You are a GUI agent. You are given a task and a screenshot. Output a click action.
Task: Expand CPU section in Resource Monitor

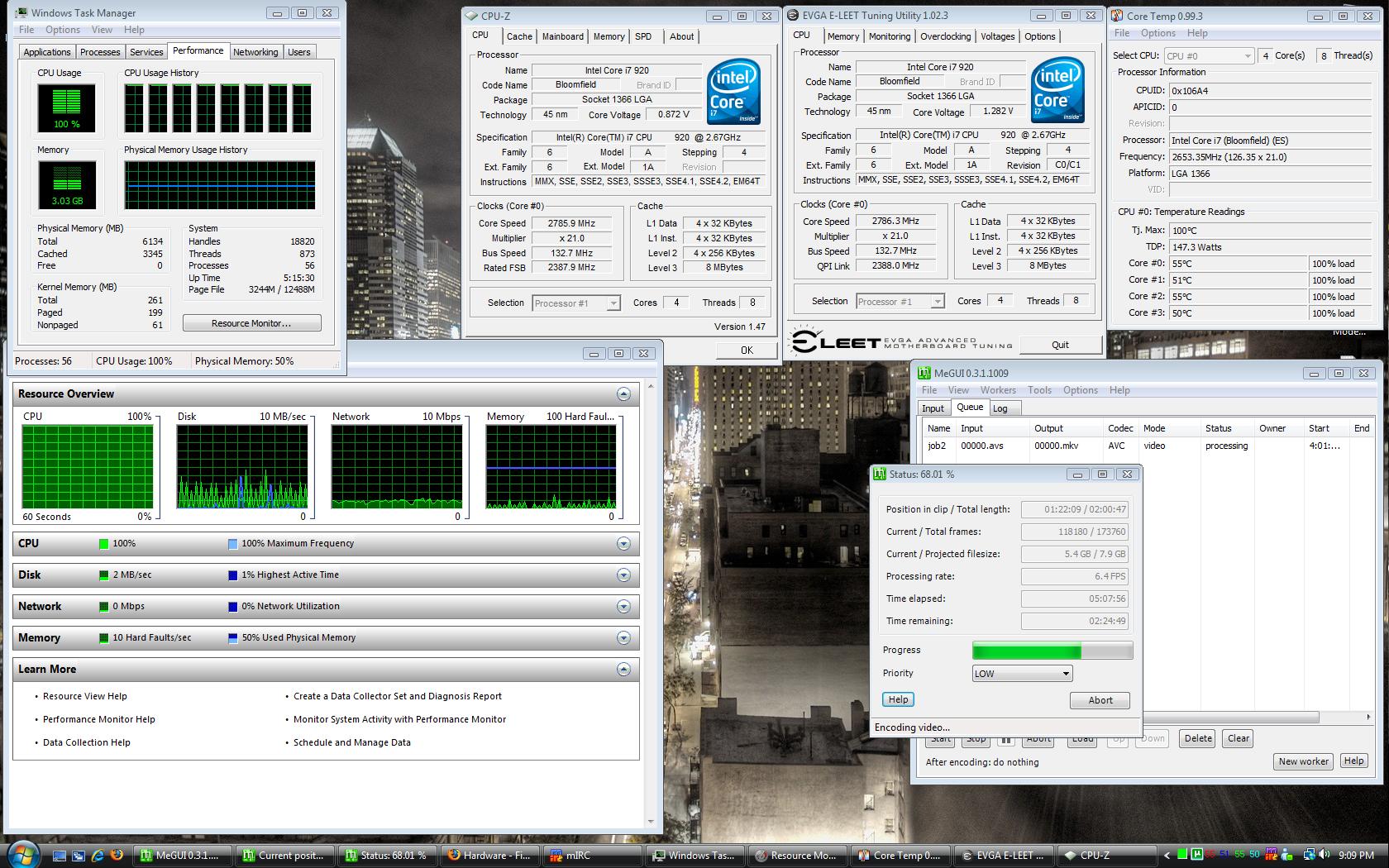tap(623, 544)
